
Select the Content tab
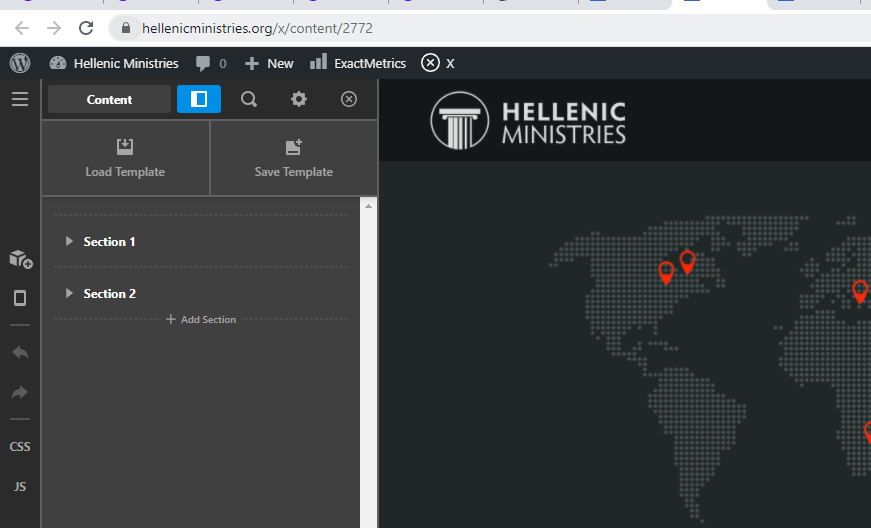(109, 99)
